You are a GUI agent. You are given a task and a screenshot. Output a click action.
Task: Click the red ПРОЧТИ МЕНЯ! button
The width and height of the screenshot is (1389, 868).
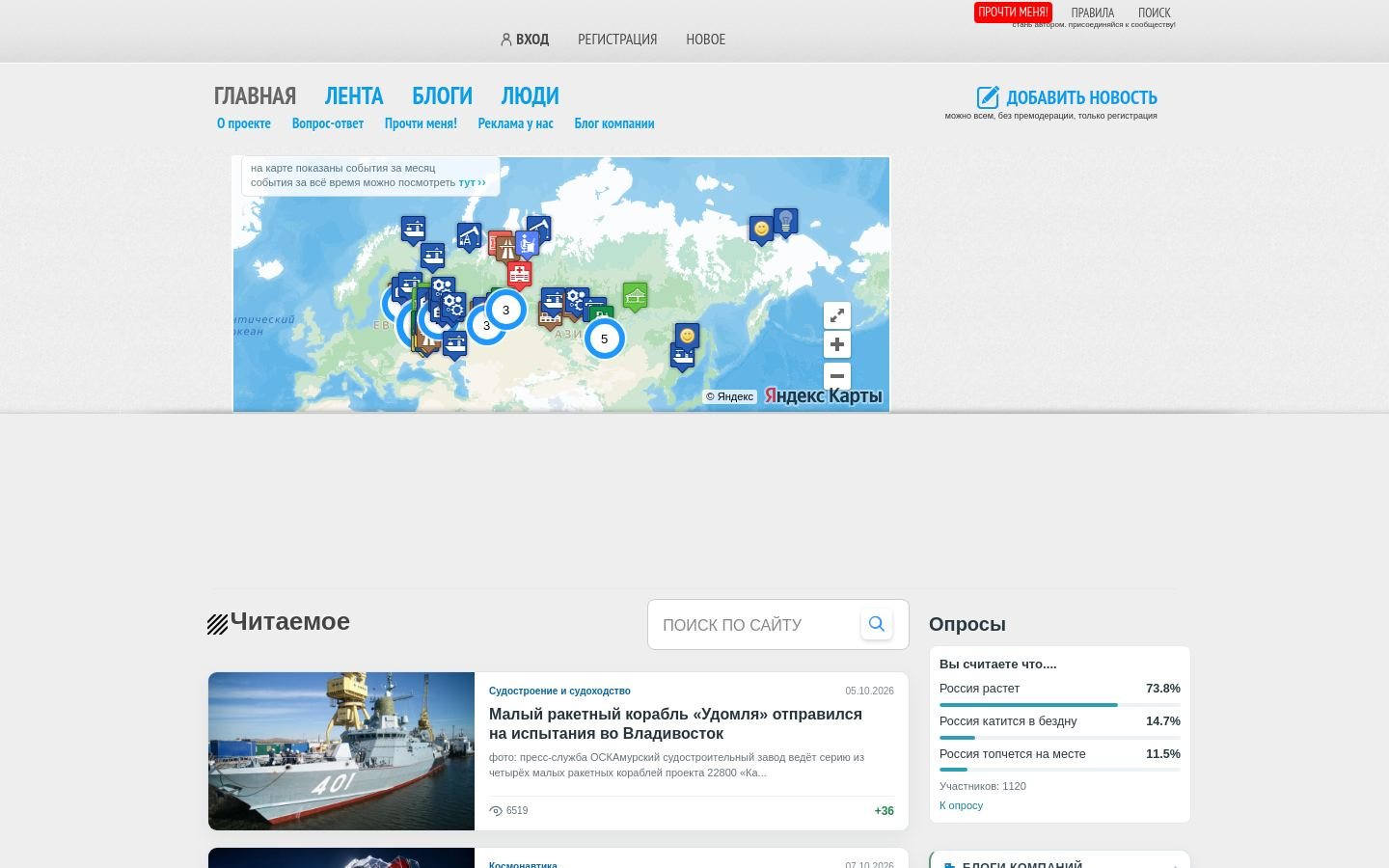point(1013,13)
